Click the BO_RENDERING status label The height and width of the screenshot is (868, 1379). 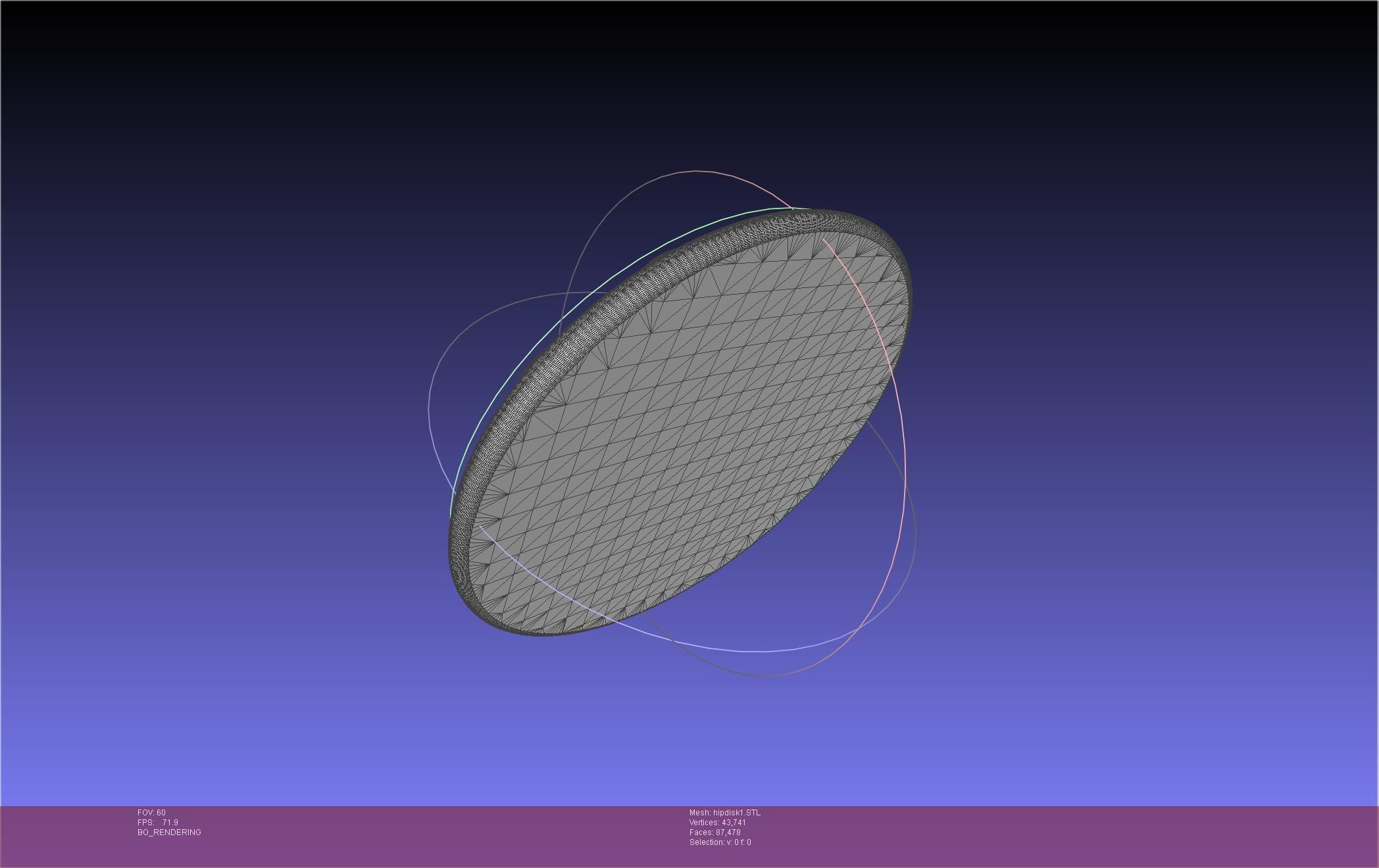click(169, 832)
